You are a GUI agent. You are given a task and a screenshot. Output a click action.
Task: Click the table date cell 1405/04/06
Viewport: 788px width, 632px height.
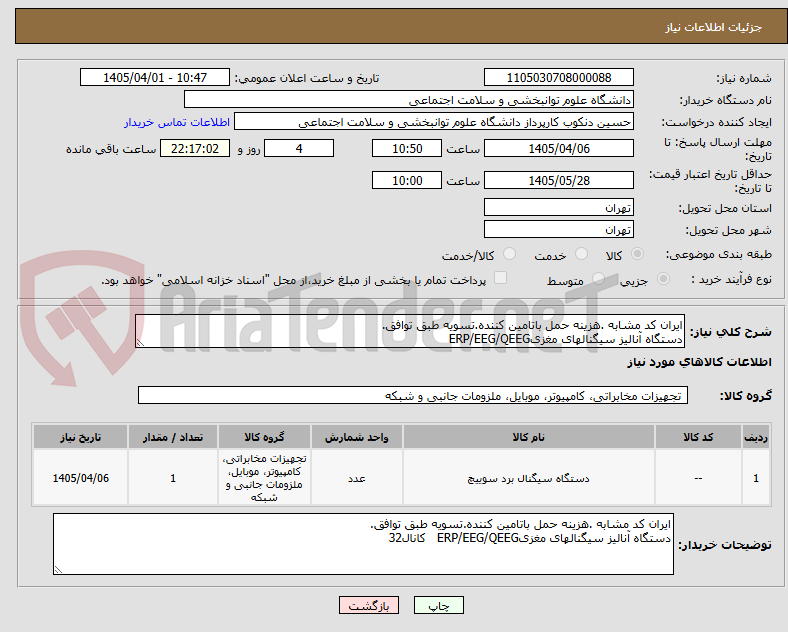(80, 478)
